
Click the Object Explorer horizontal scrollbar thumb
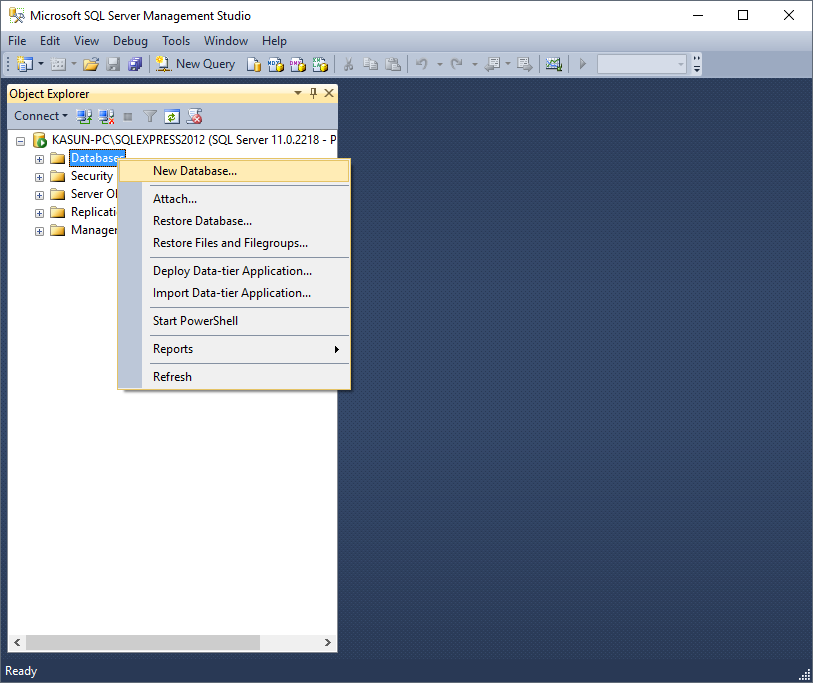(143, 643)
